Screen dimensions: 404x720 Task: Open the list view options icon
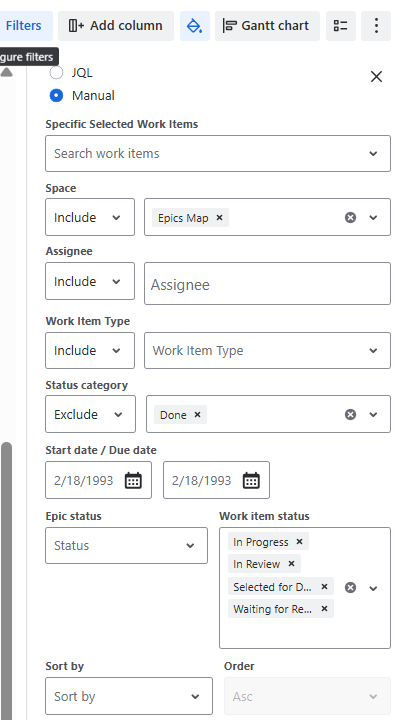point(341,26)
